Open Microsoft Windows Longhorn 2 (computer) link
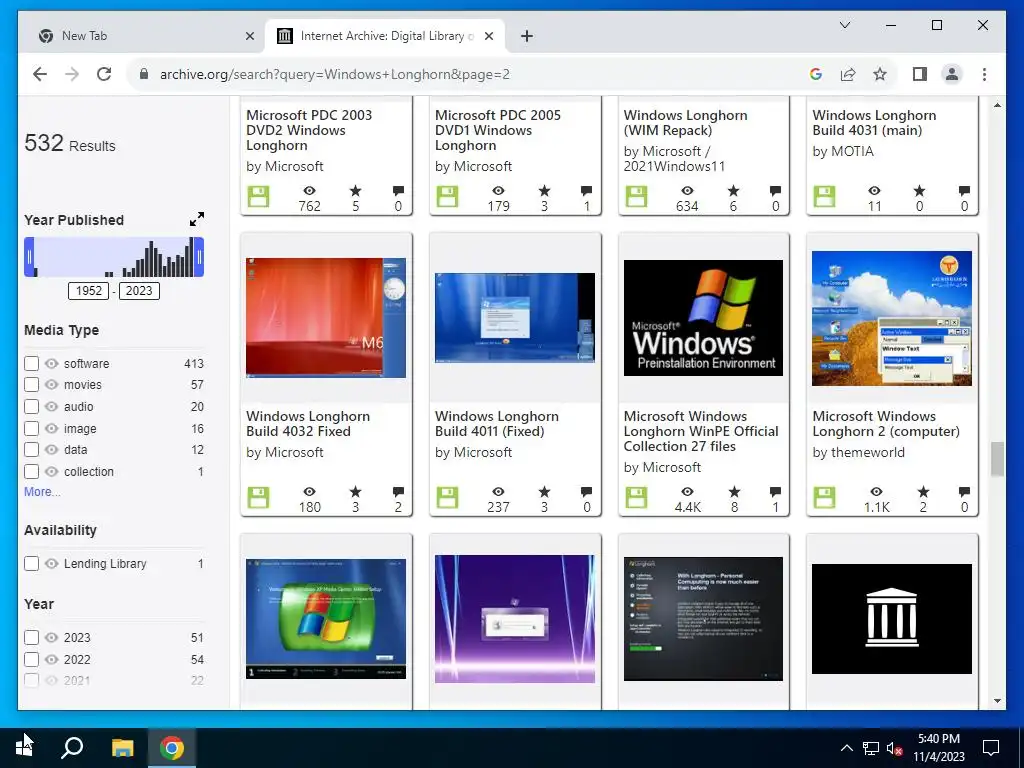The height and width of the screenshot is (768, 1024). [886, 424]
